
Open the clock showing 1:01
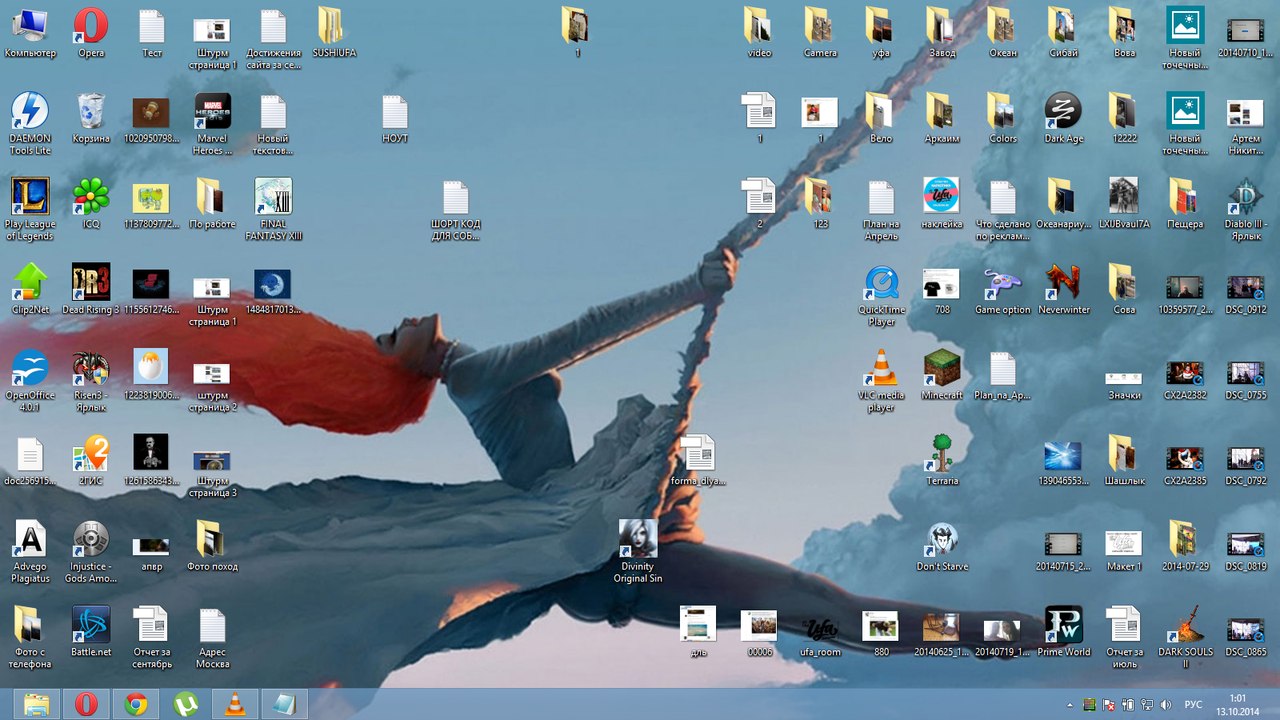pyautogui.click(x=1237, y=704)
